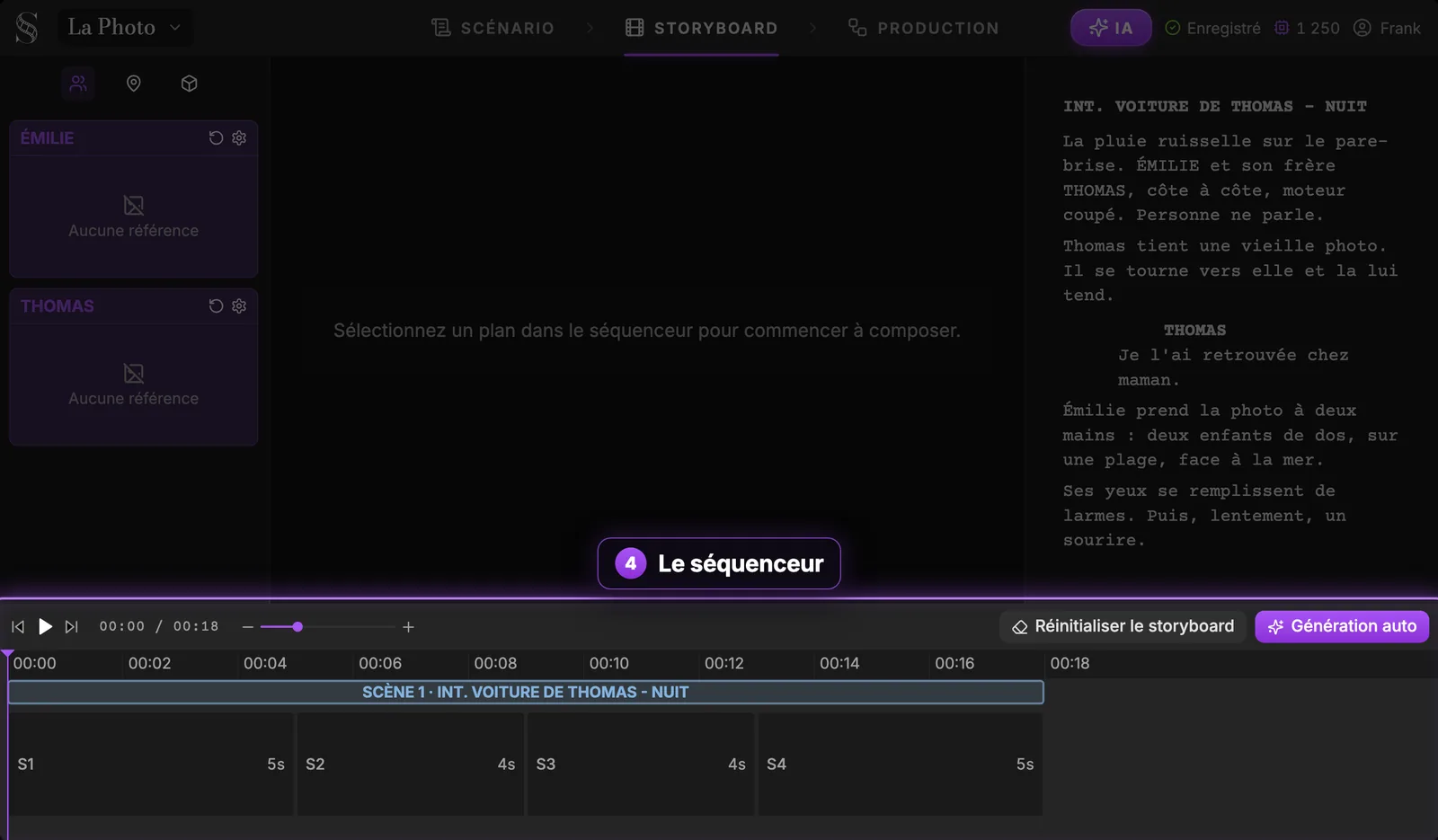Open THOMAS character settings gear
Screen dimensions: 1438x840
239,306
